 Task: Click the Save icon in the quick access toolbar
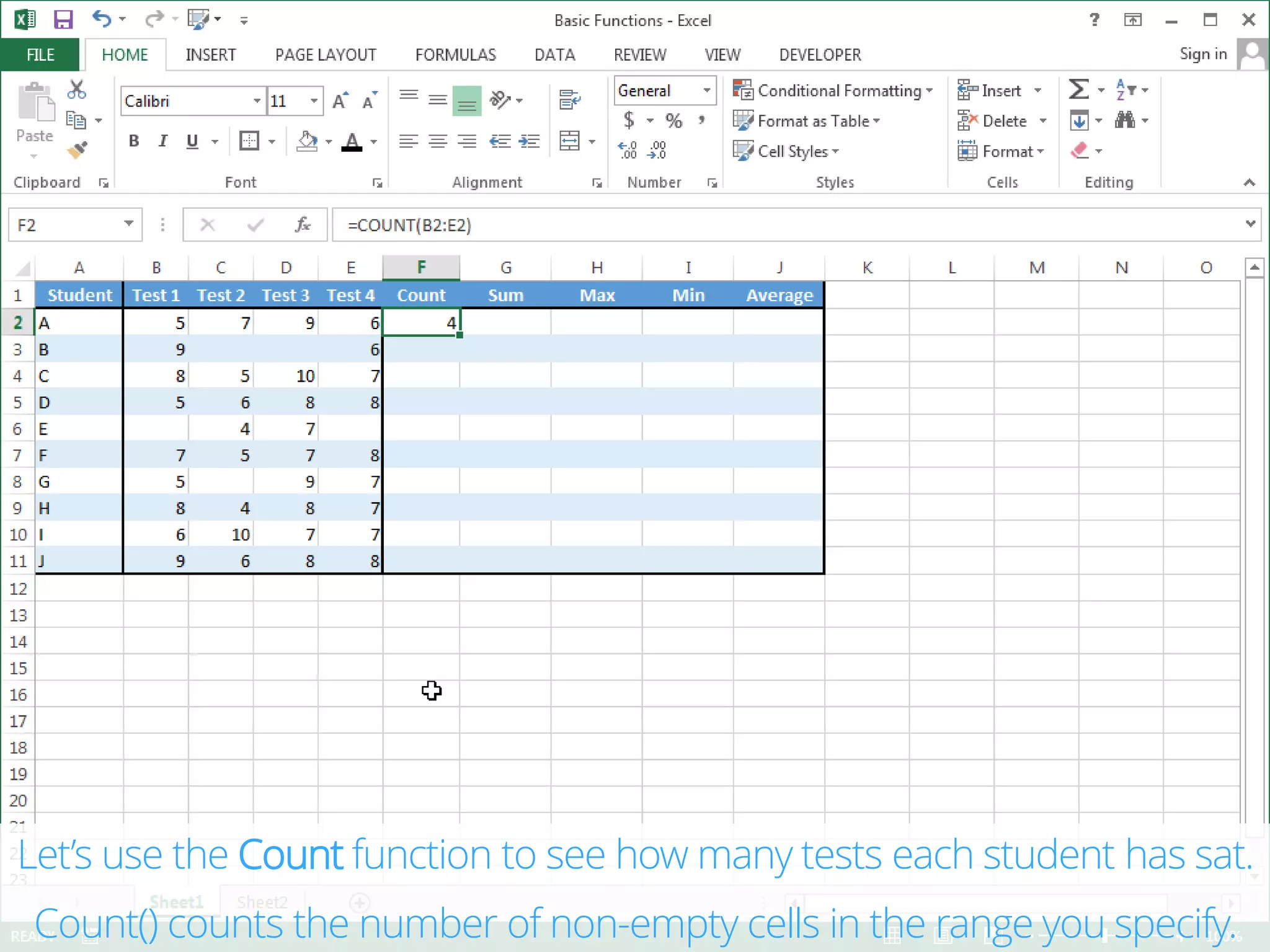pos(63,20)
